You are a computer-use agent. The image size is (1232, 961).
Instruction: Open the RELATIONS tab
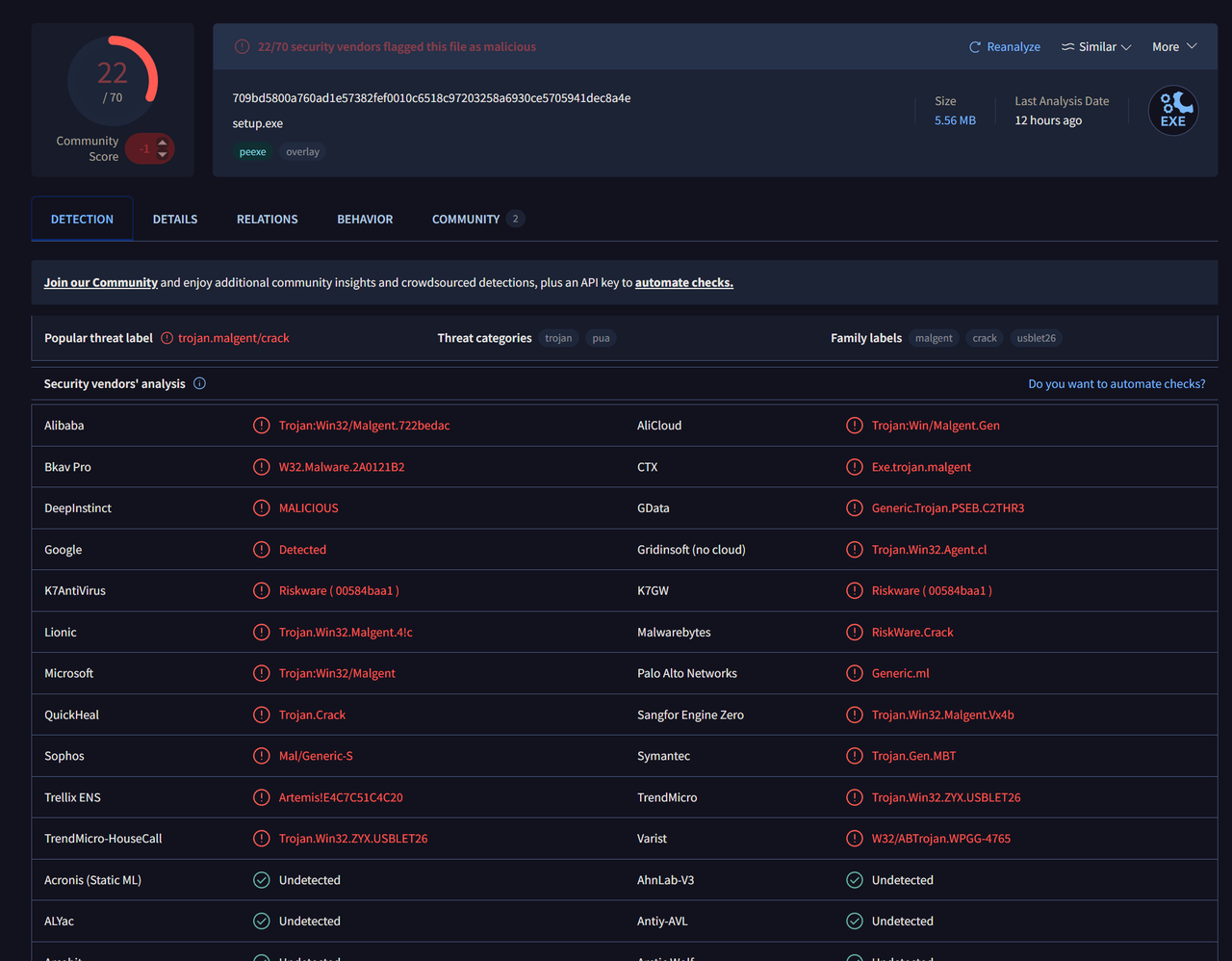(268, 220)
